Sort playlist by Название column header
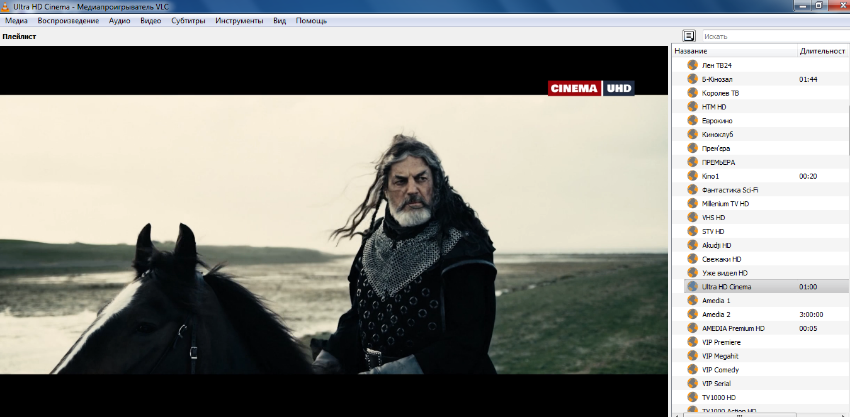 point(734,51)
